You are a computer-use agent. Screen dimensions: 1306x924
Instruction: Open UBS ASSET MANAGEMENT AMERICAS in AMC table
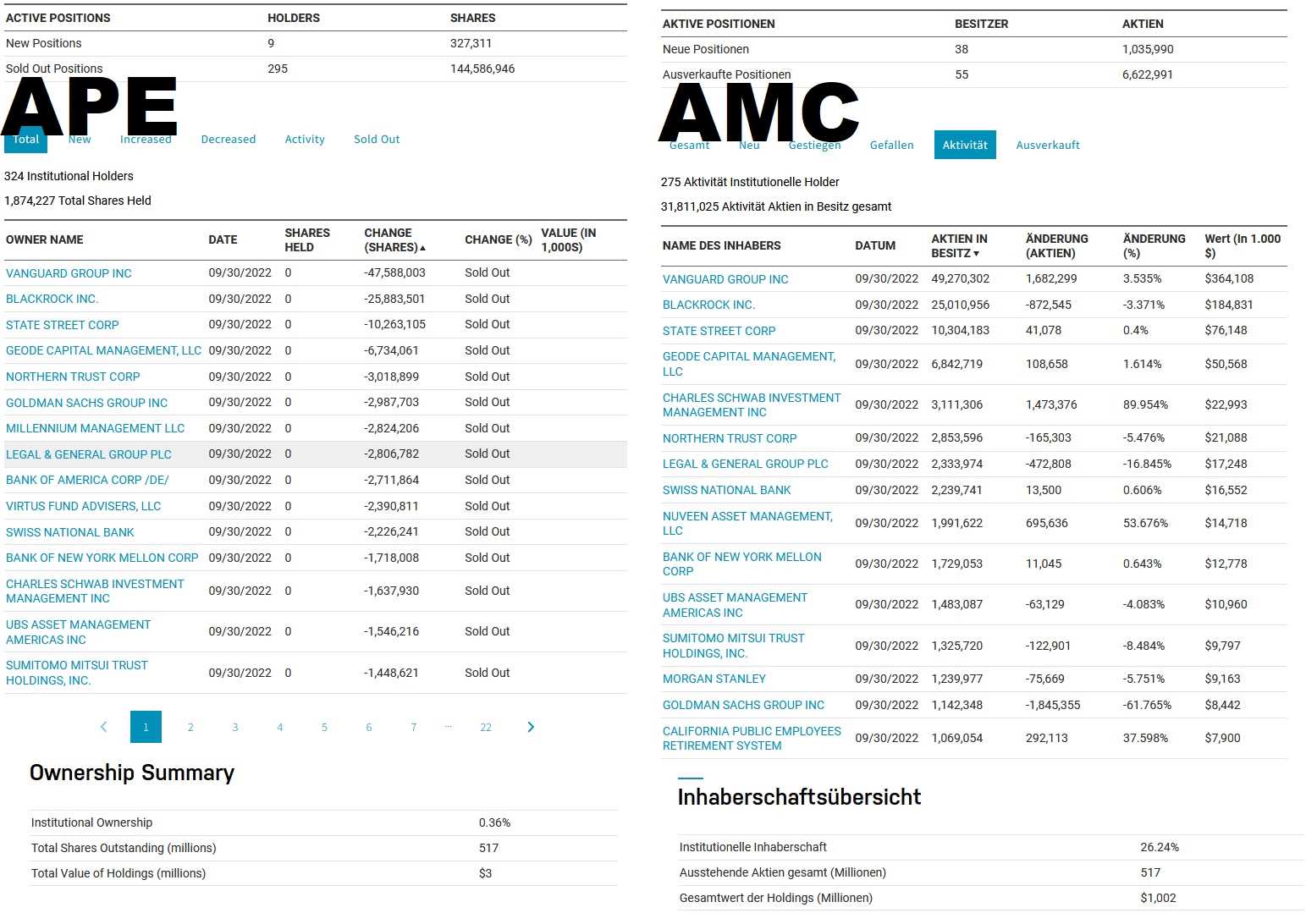click(x=735, y=605)
